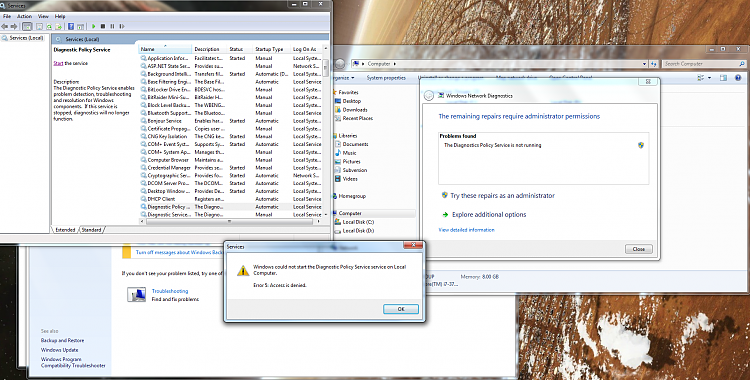The image size is (750, 380).
Task: Toggle the Explorer preview pane icon
Action: click(723, 78)
